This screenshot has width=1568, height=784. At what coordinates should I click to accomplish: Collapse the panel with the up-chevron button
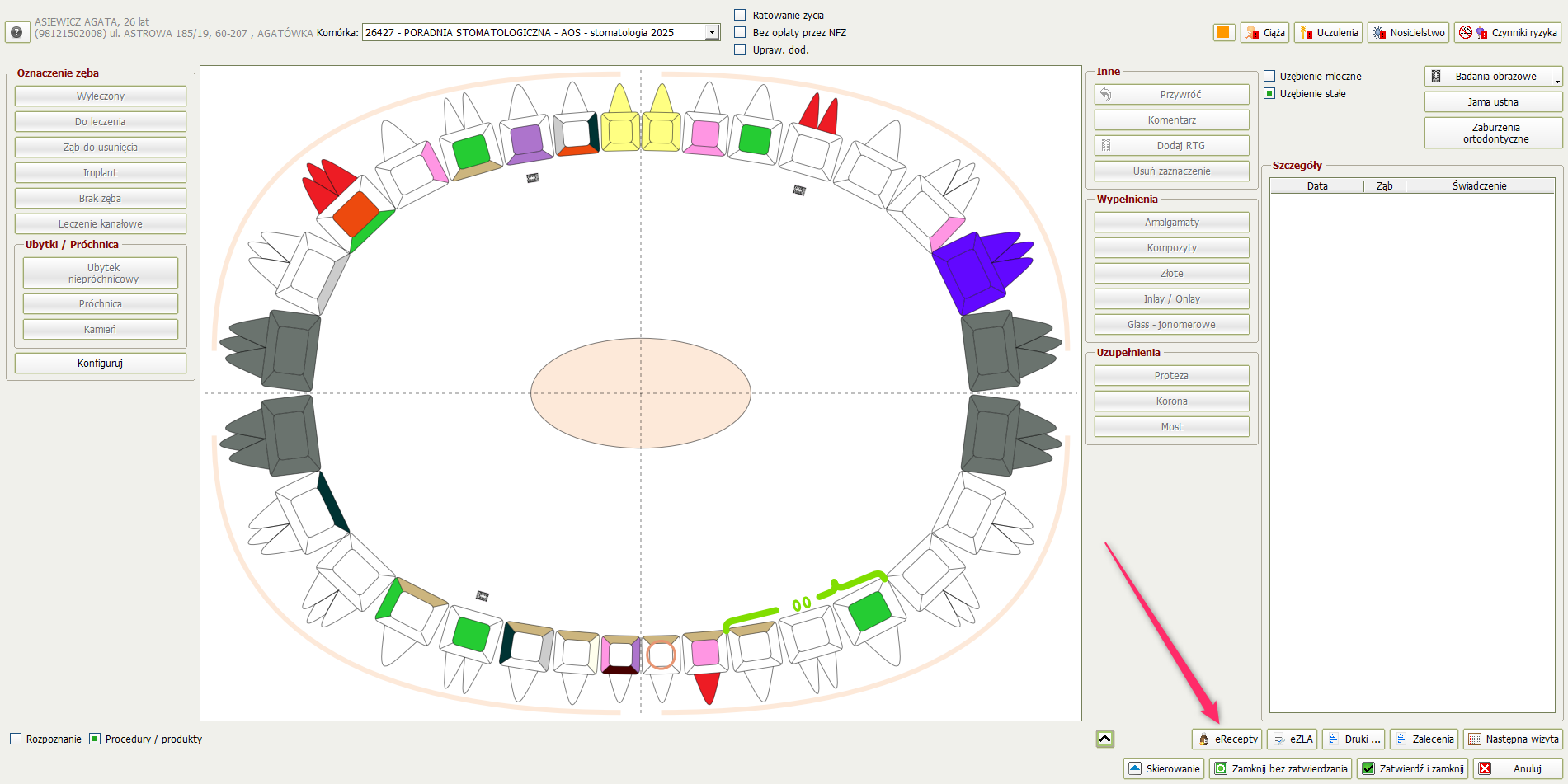(x=1105, y=739)
